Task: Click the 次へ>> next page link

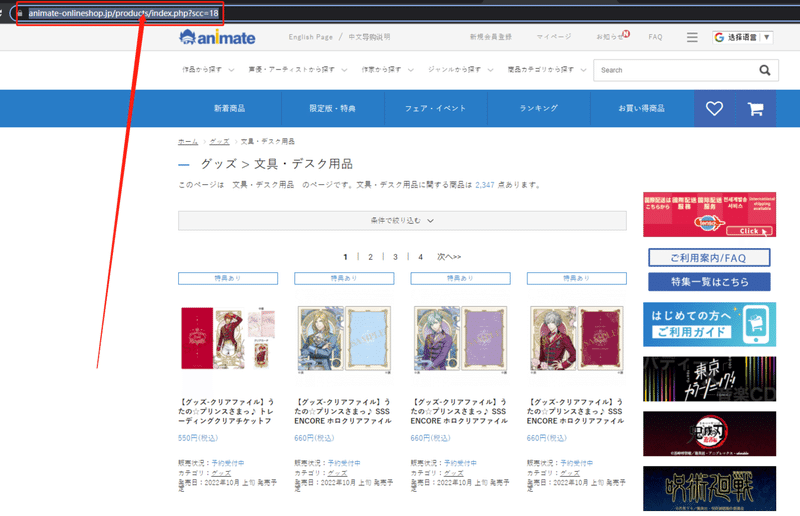Action: point(449,257)
